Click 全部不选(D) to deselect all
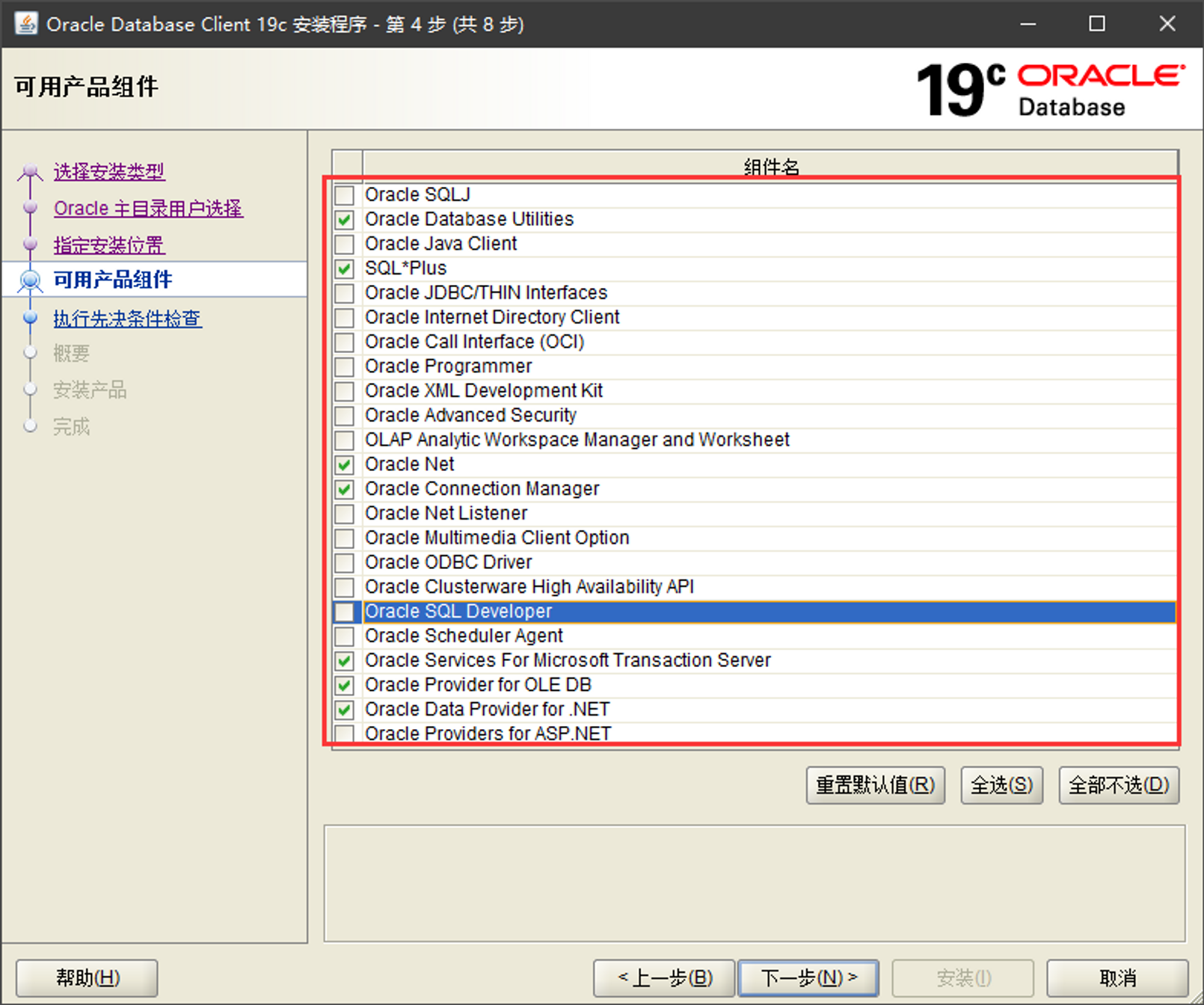 1118,785
